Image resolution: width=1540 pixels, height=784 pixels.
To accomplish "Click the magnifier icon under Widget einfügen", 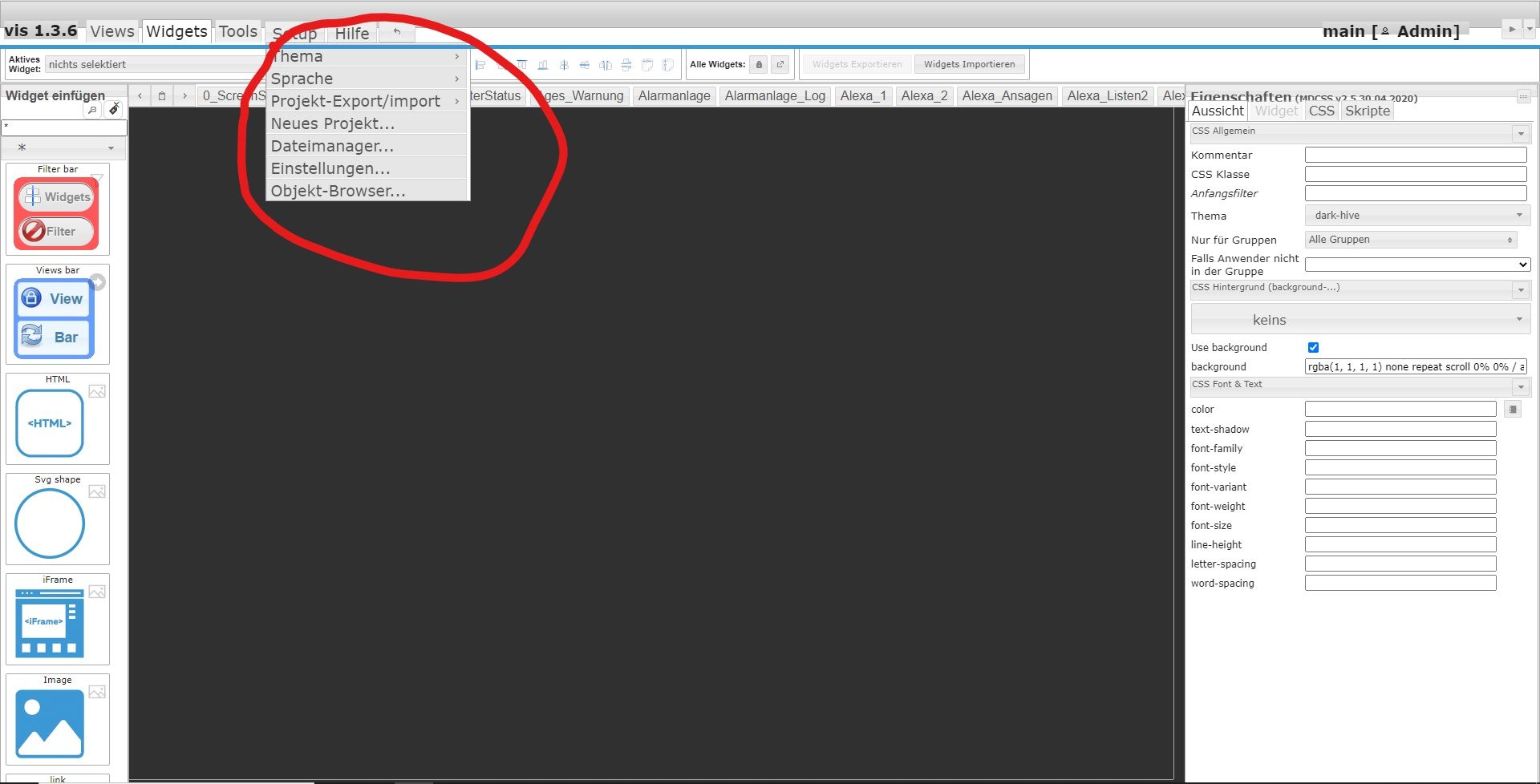I will tap(92, 110).
